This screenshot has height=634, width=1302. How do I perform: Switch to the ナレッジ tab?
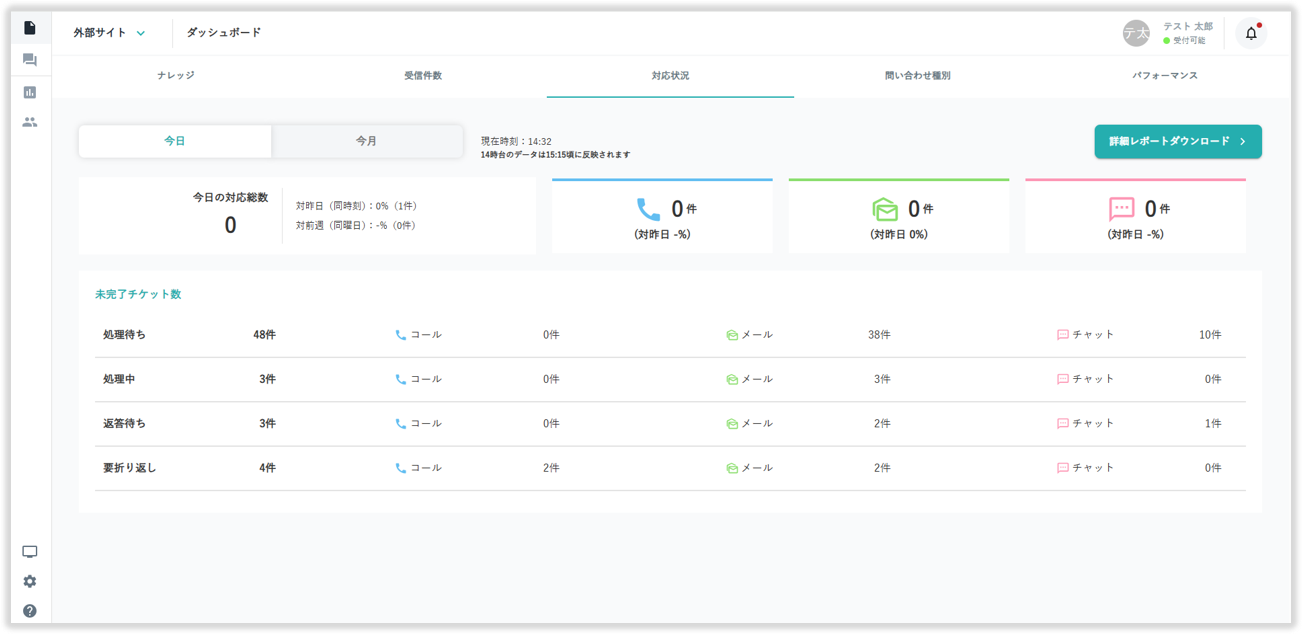176,76
